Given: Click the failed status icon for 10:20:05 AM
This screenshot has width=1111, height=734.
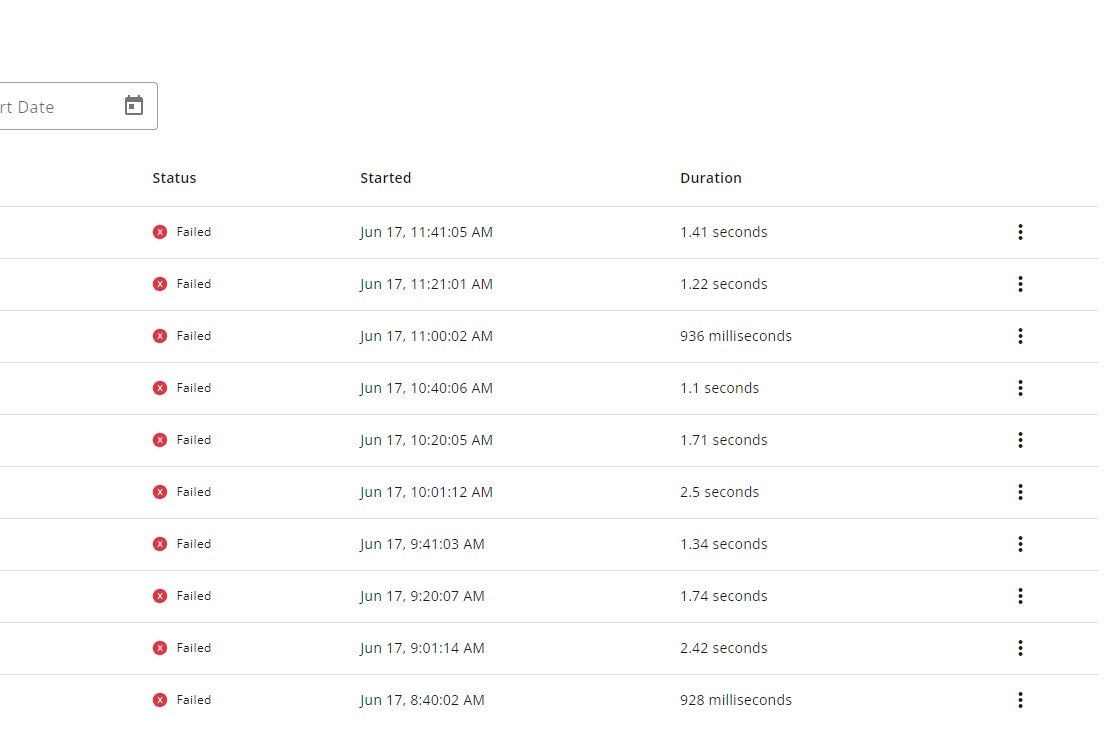Looking at the screenshot, I should pos(160,440).
